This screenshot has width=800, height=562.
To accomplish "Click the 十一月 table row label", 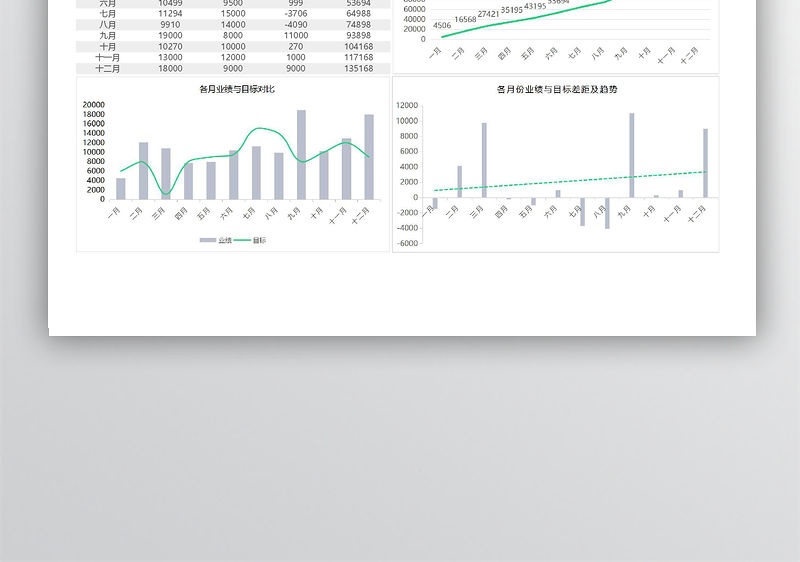I will click(108, 58).
